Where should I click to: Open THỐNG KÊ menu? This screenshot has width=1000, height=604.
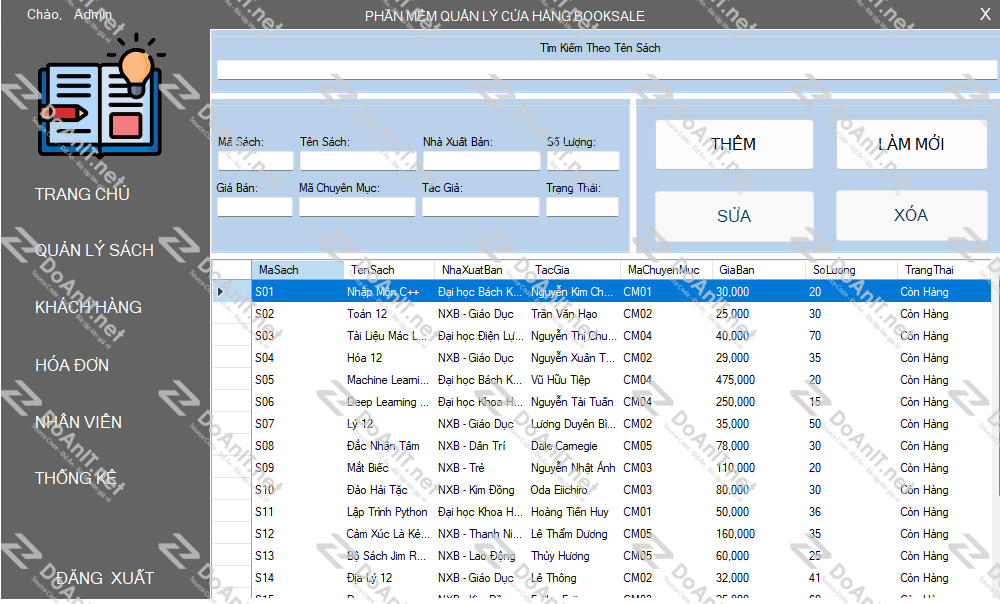click(x=76, y=478)
